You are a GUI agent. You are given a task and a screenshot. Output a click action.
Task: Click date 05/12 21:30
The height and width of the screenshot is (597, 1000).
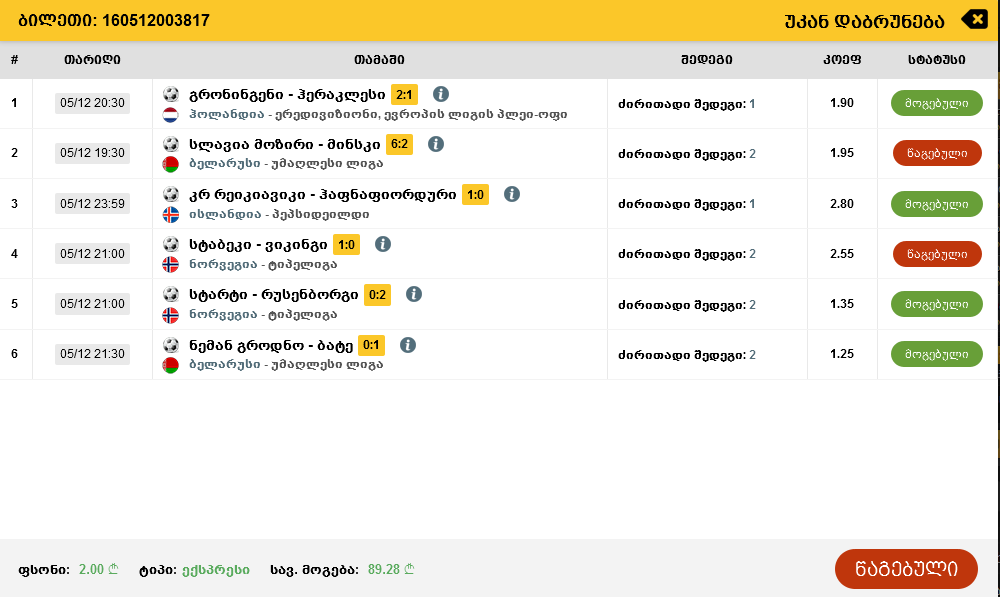pos(92,354)
